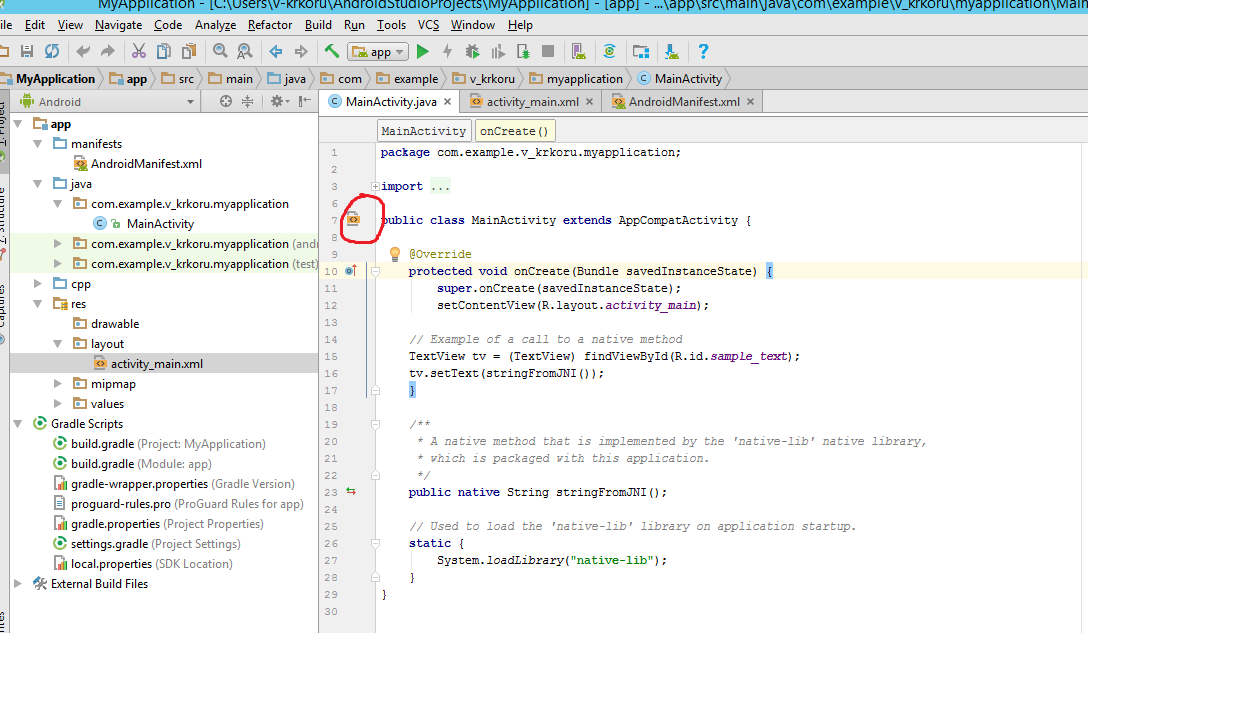The width and height of the screenshot is (1249, 716).
Task: Open the Project Structure icon
Action: 640,51
